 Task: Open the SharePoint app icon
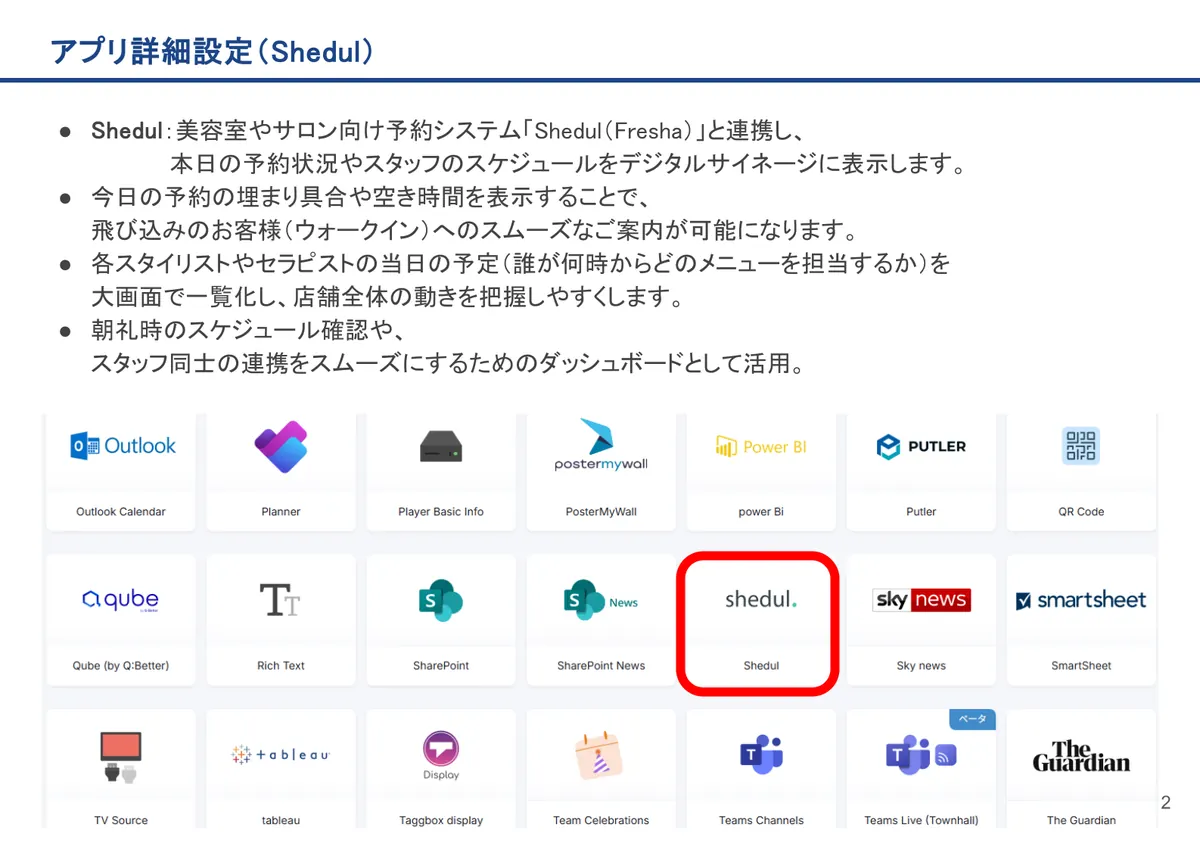coord(441,601)
